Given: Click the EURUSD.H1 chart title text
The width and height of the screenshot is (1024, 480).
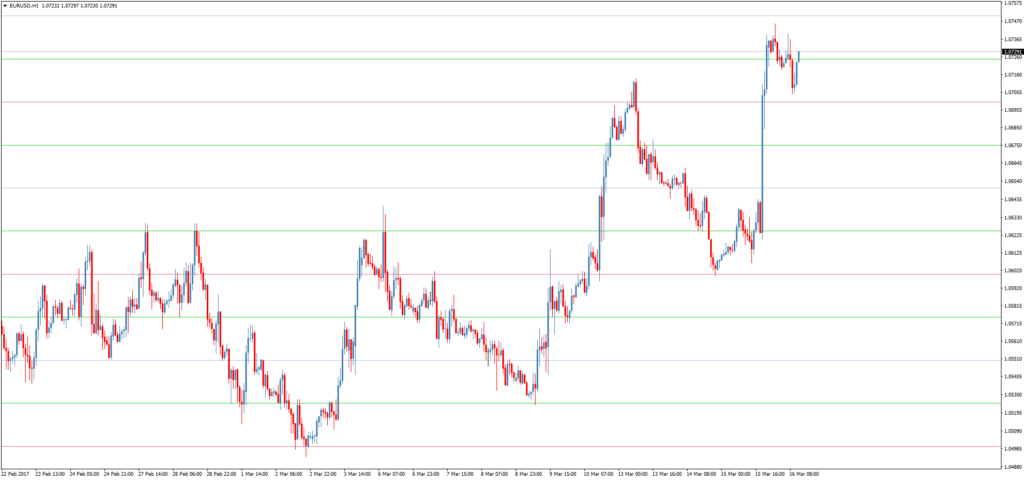Looking at the screenshot, I should pos(24,5).
